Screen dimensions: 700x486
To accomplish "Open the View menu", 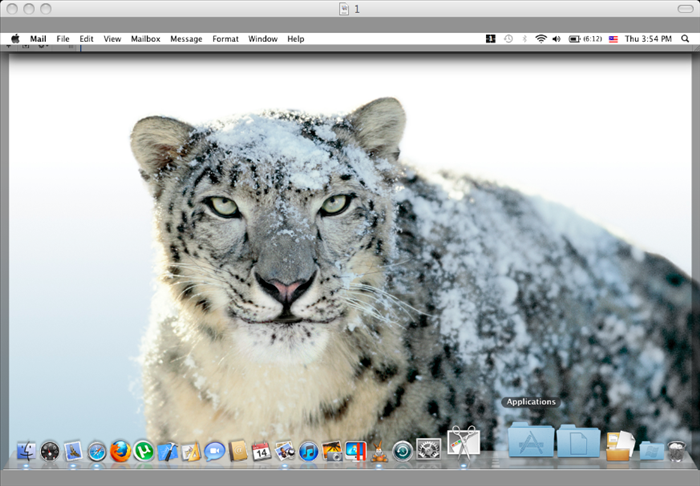I will pyautogui.click(x=112, y=39).
